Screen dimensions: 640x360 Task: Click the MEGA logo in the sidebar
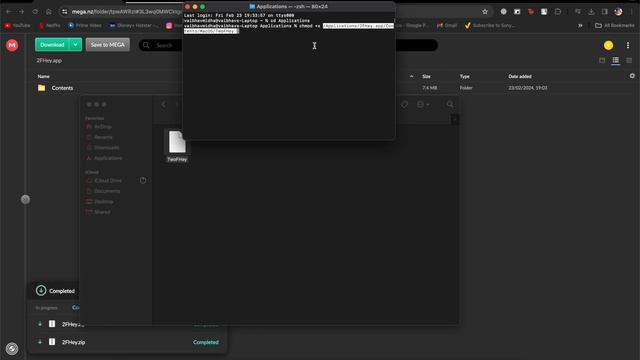(x=12, y=45)
